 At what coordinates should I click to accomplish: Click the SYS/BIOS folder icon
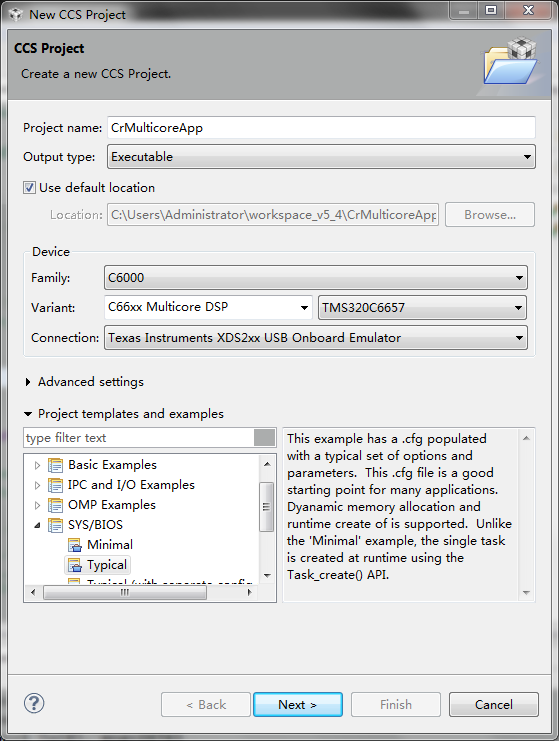pyautogui.click(x=55, y=525)
